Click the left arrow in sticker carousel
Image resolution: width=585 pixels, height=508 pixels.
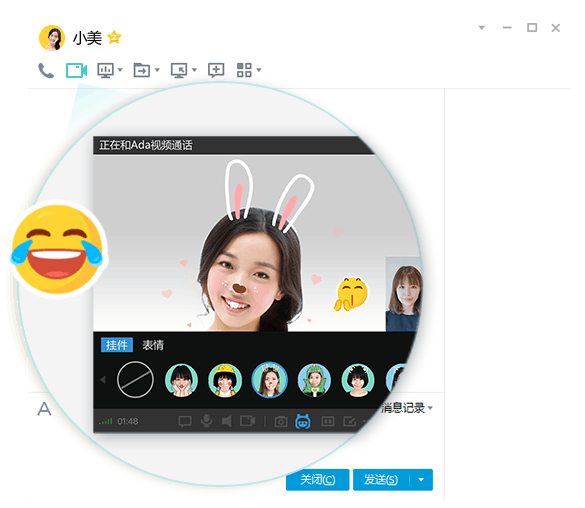(103, 380)
